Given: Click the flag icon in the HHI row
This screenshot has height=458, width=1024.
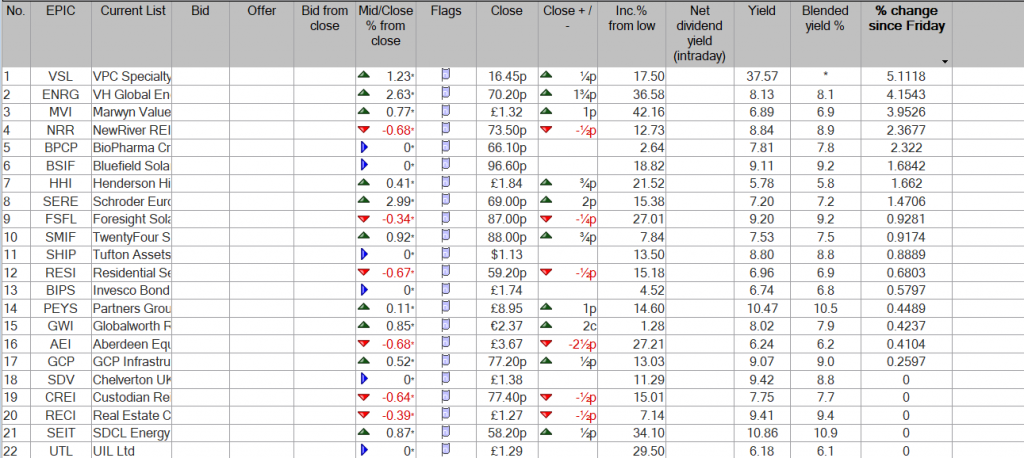Looking at the screenshot, I should (x=446, y=181).
